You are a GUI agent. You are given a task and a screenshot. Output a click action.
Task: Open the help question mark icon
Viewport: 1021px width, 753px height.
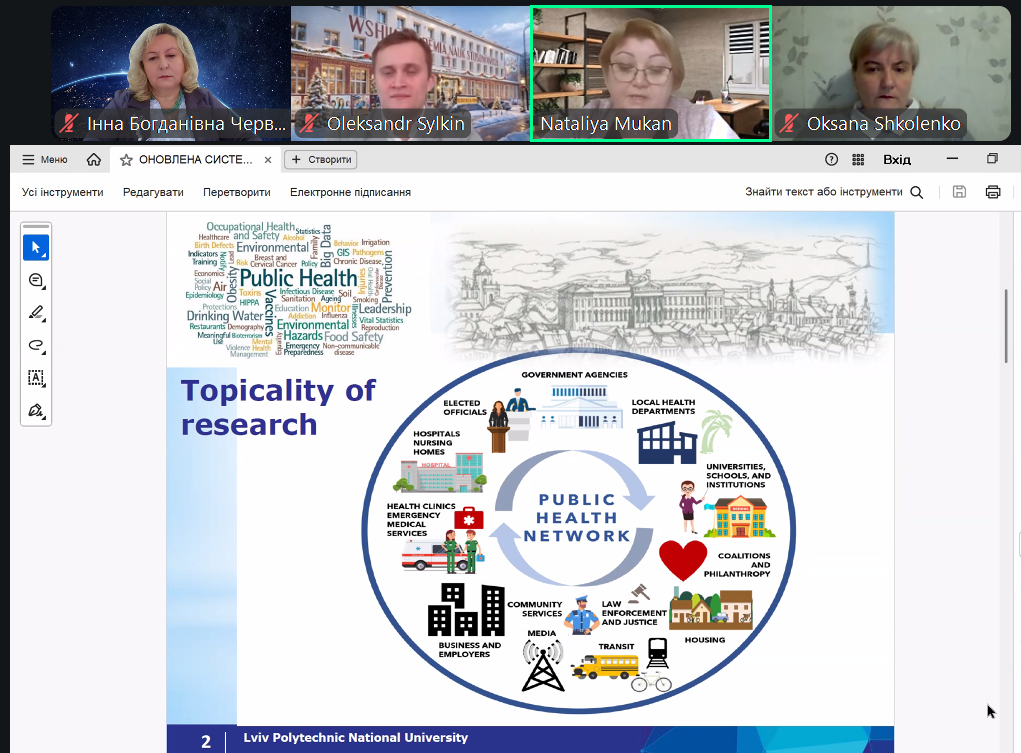pyautogui.click(x=831, y=160)
